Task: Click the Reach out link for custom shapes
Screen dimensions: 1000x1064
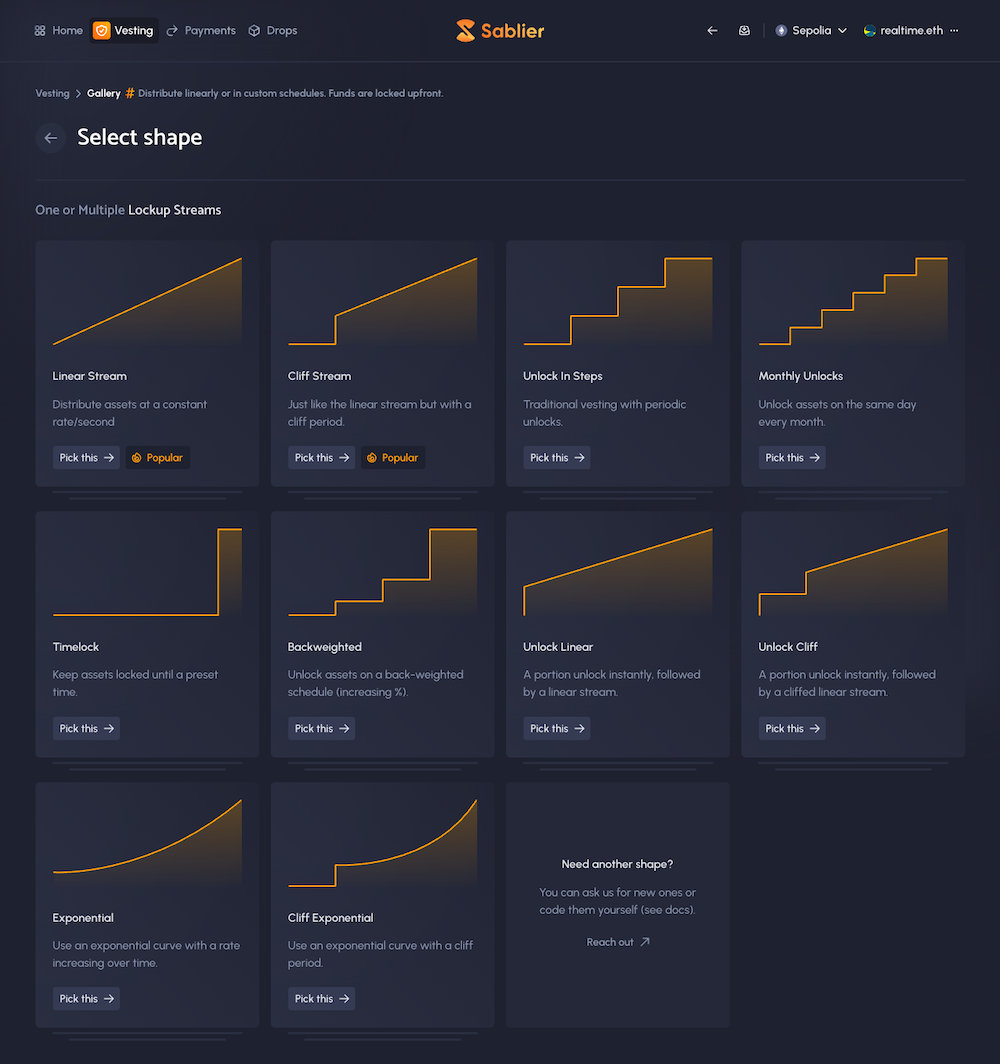Action: pyautogui.click(x=617, y=941)
